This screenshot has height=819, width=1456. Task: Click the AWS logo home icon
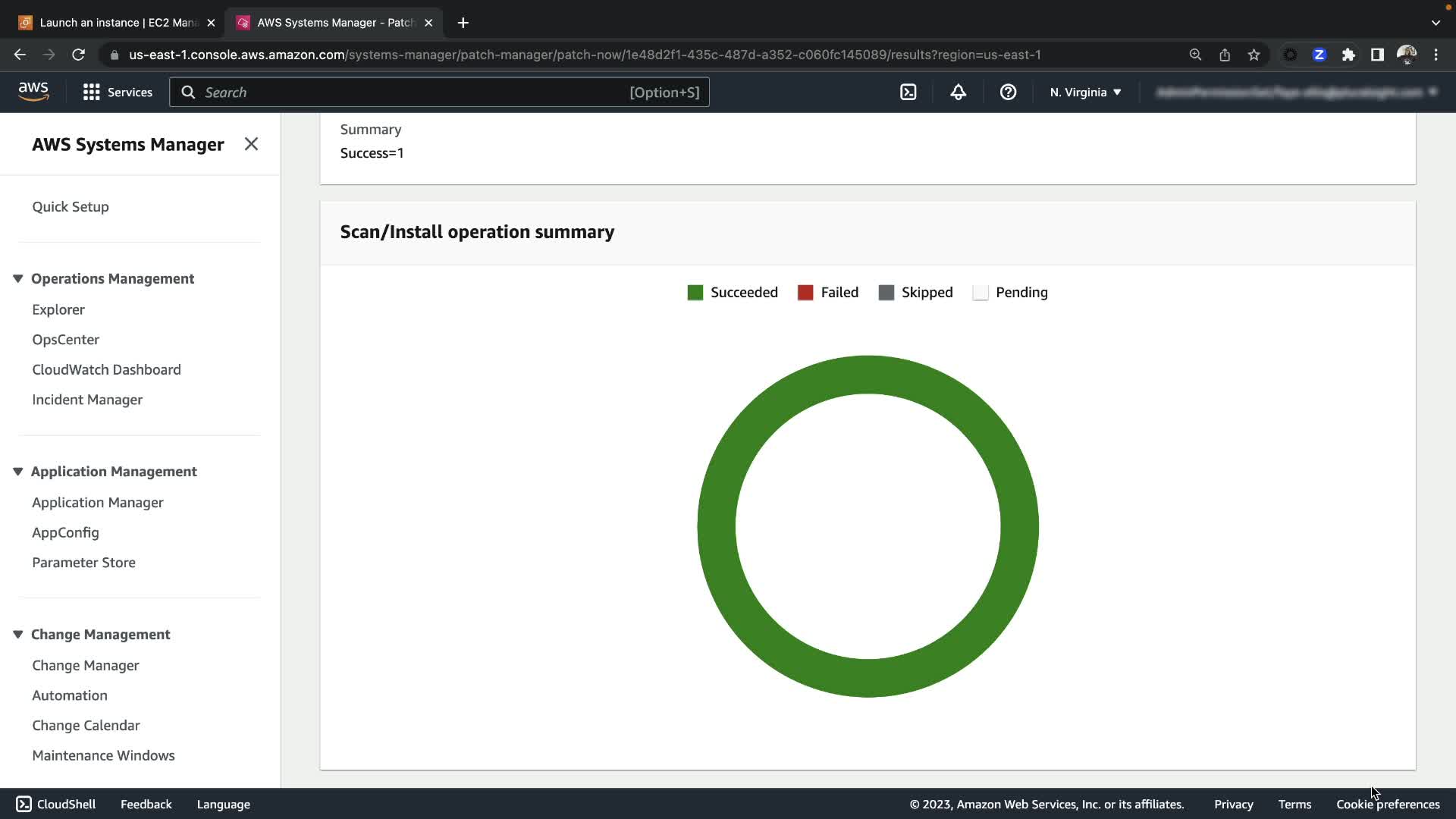(x=33, y=91)
